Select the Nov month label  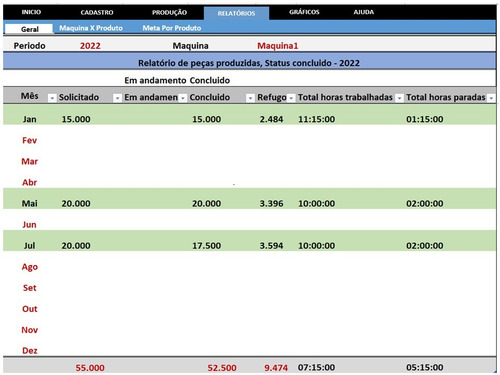[x=29, y=330]
